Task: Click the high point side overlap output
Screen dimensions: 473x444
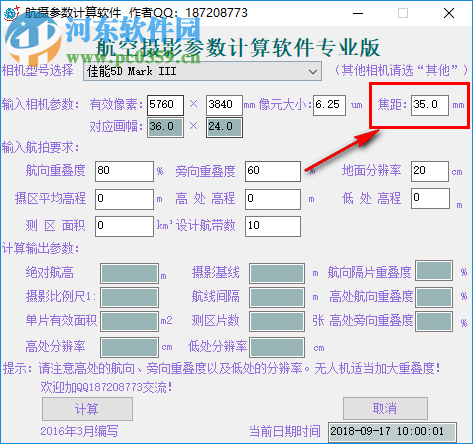Action: (434, 321)
